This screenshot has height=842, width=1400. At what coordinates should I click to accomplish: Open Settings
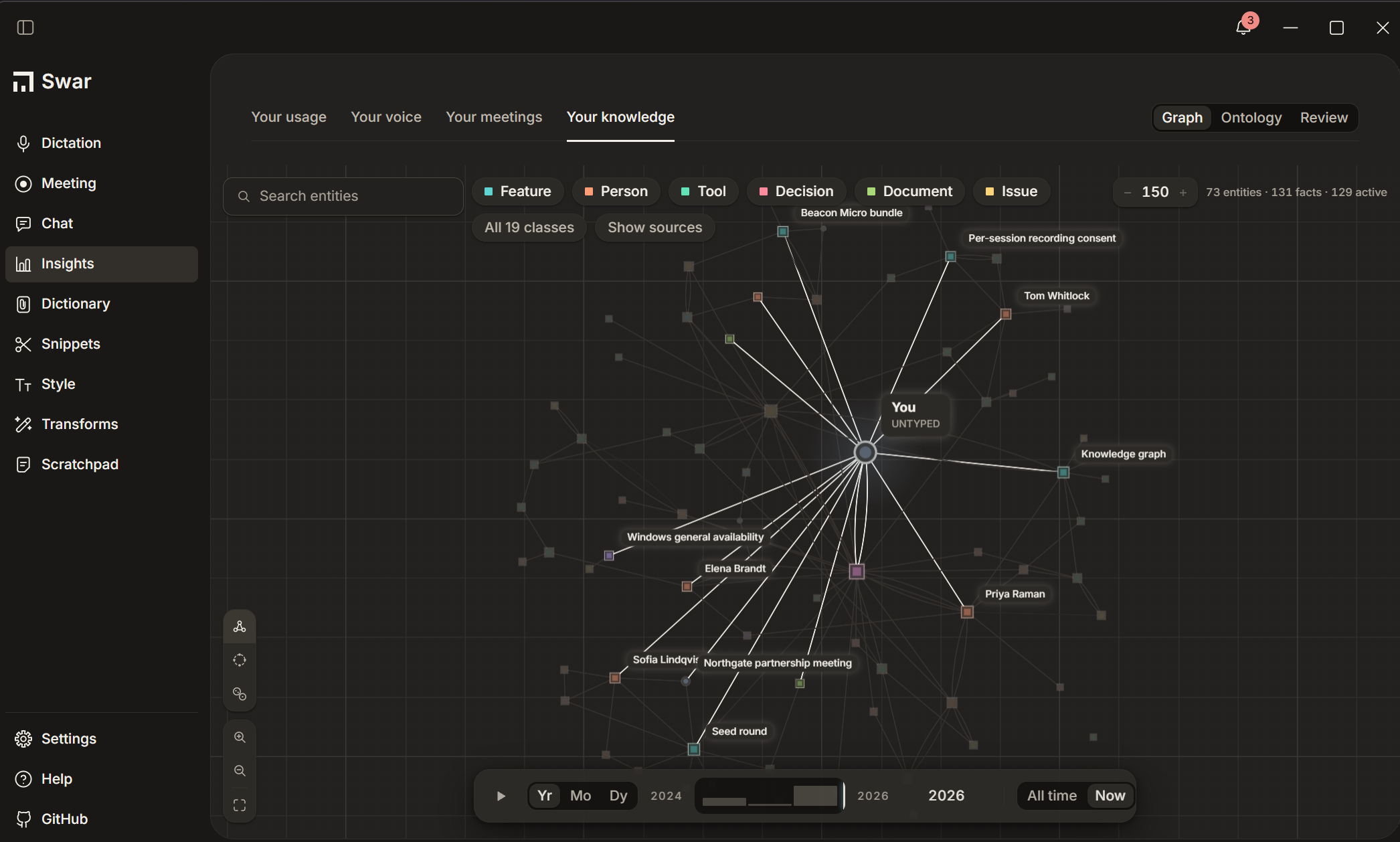(102, 739)
